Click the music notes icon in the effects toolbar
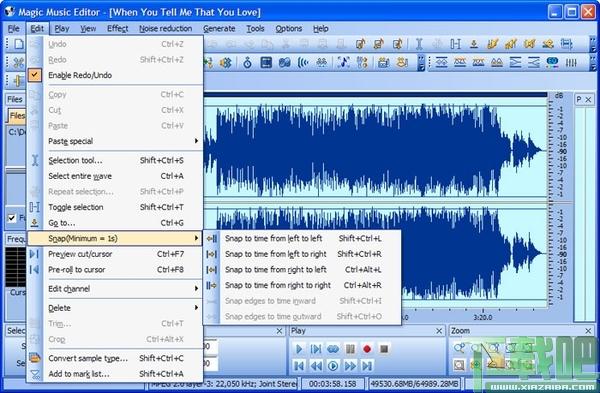 click(343, 62)
